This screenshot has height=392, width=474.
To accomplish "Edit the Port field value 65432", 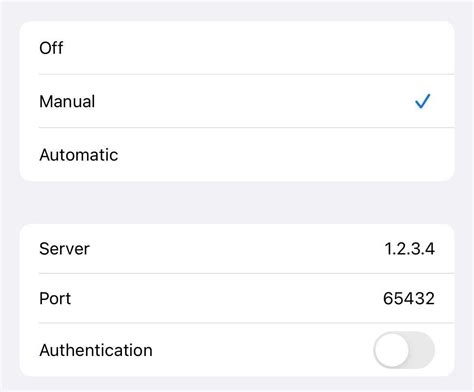I will click(409, 298).
